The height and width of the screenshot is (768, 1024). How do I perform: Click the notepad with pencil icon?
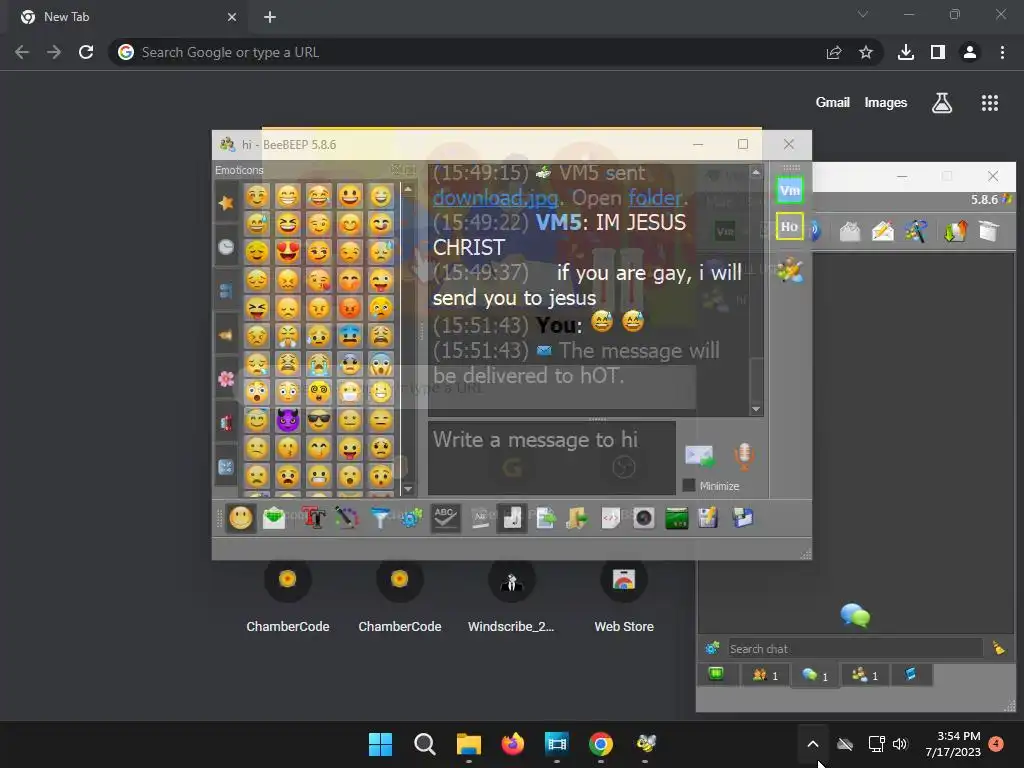(709, 519)
